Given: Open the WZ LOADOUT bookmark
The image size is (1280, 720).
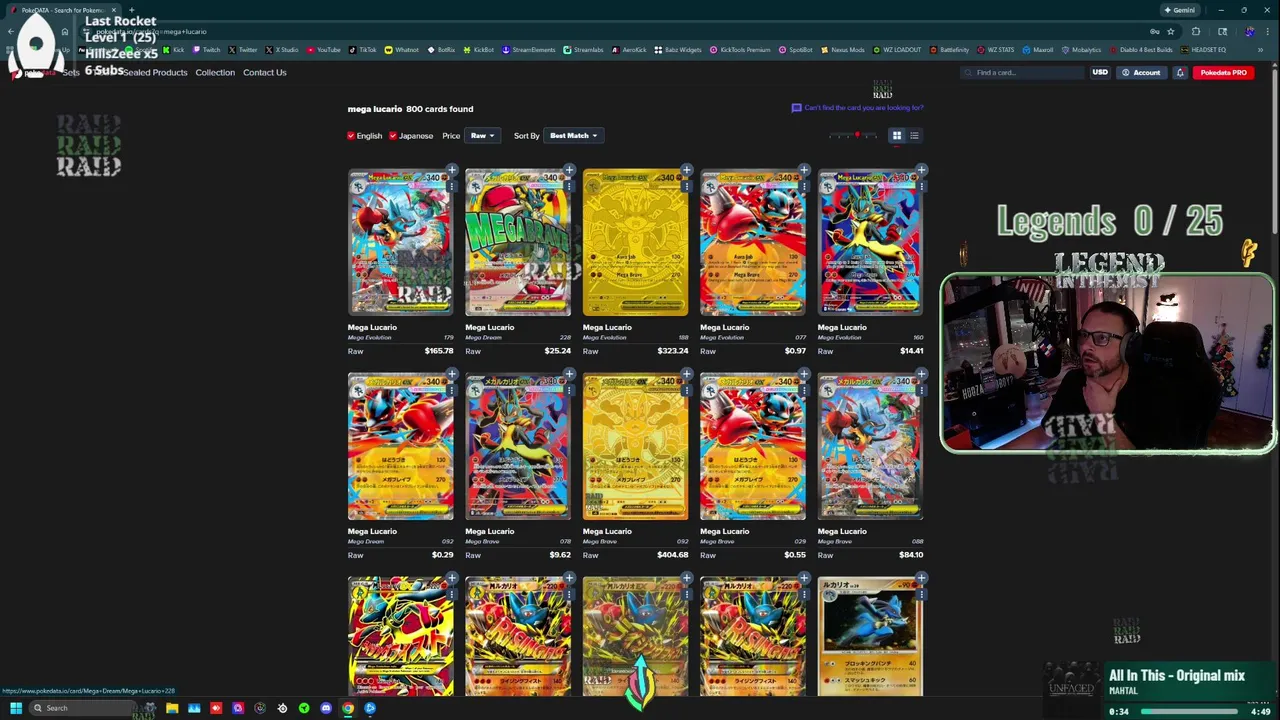Looking at the screenshot, I should coord(897,50).
